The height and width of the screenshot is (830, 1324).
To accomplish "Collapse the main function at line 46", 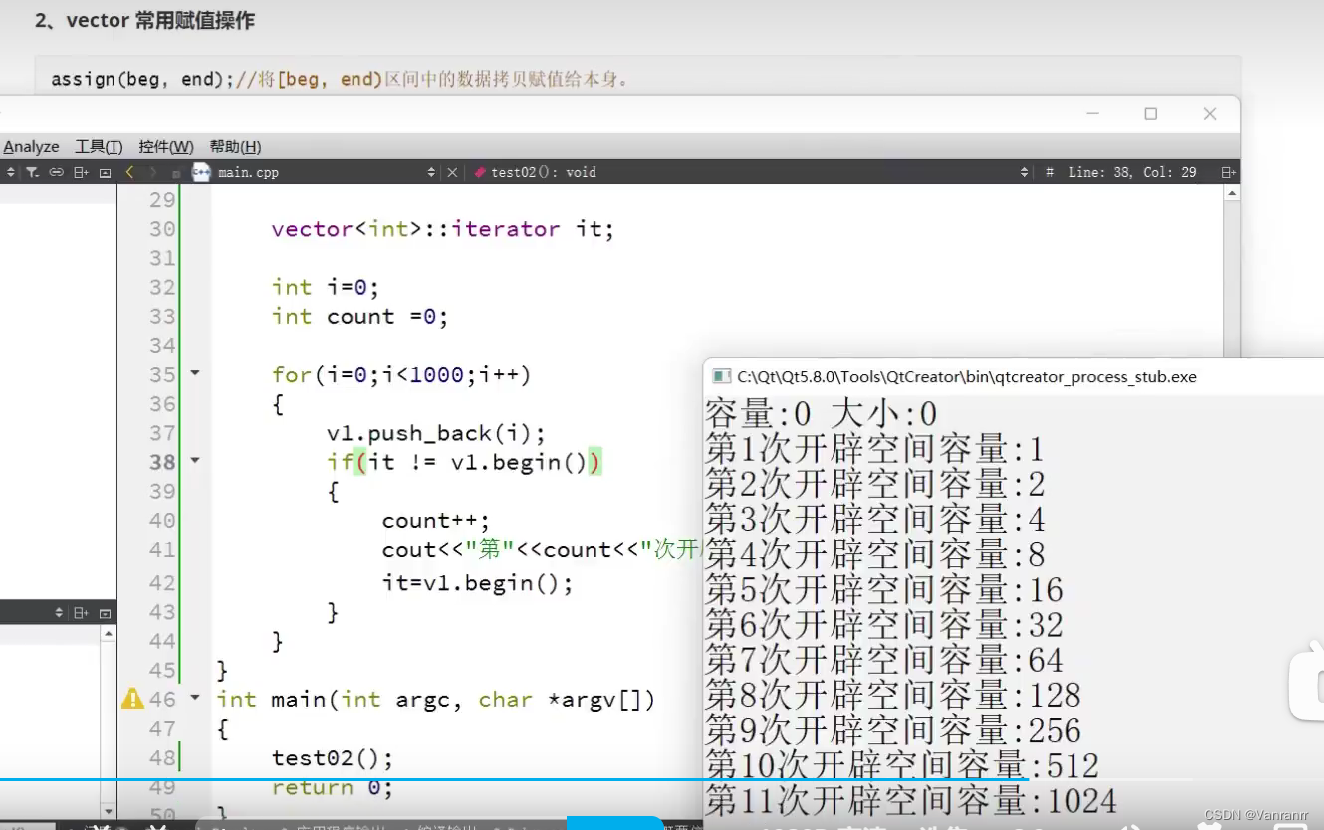I will click(x=195, y=698).
